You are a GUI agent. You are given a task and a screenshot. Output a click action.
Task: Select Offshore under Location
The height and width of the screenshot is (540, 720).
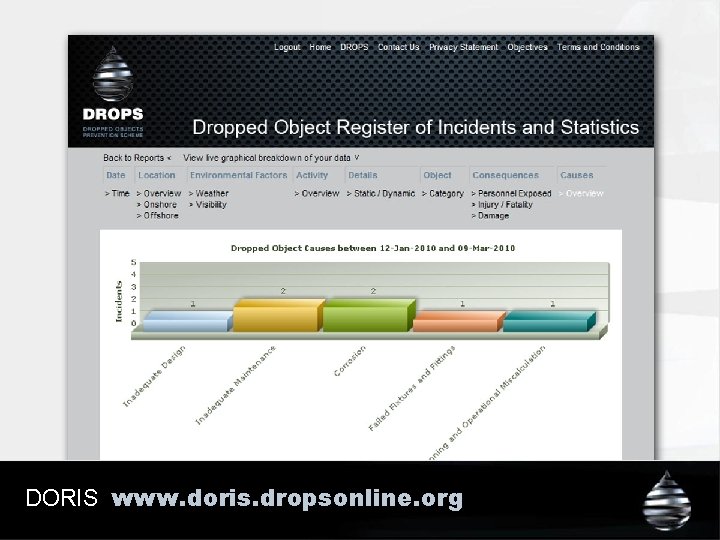(158, 216)
